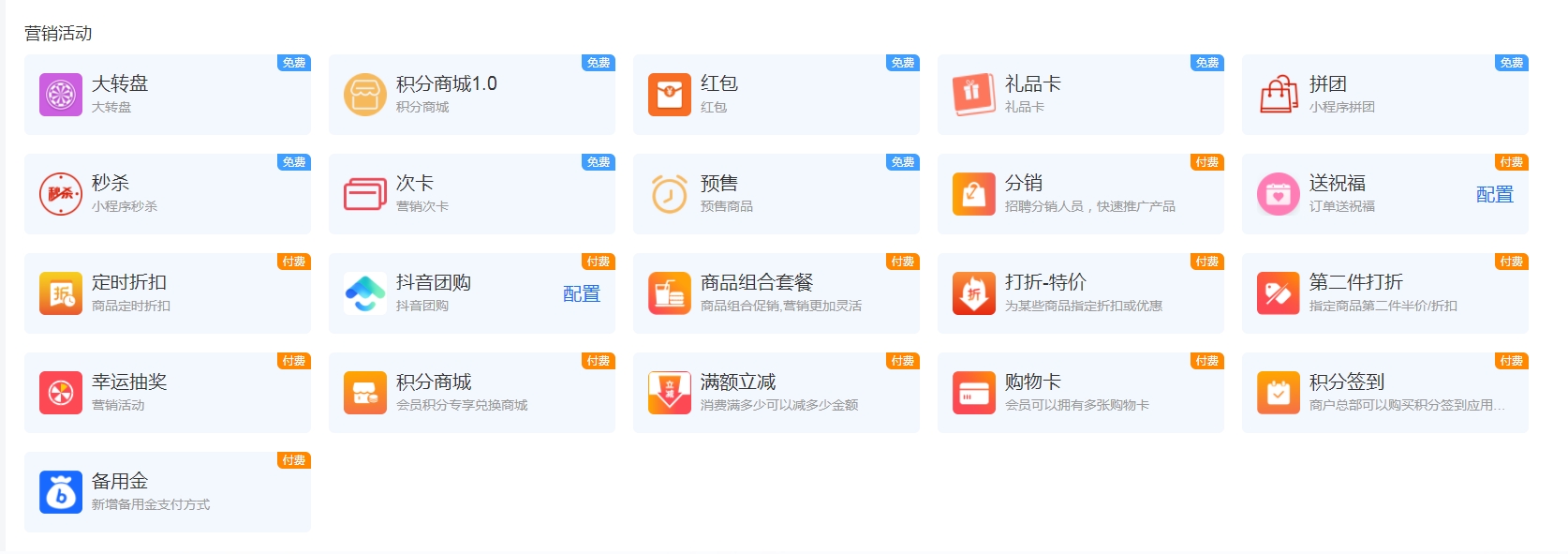Click 指定商品第二件半价/折扣 description

(1383, 306)
